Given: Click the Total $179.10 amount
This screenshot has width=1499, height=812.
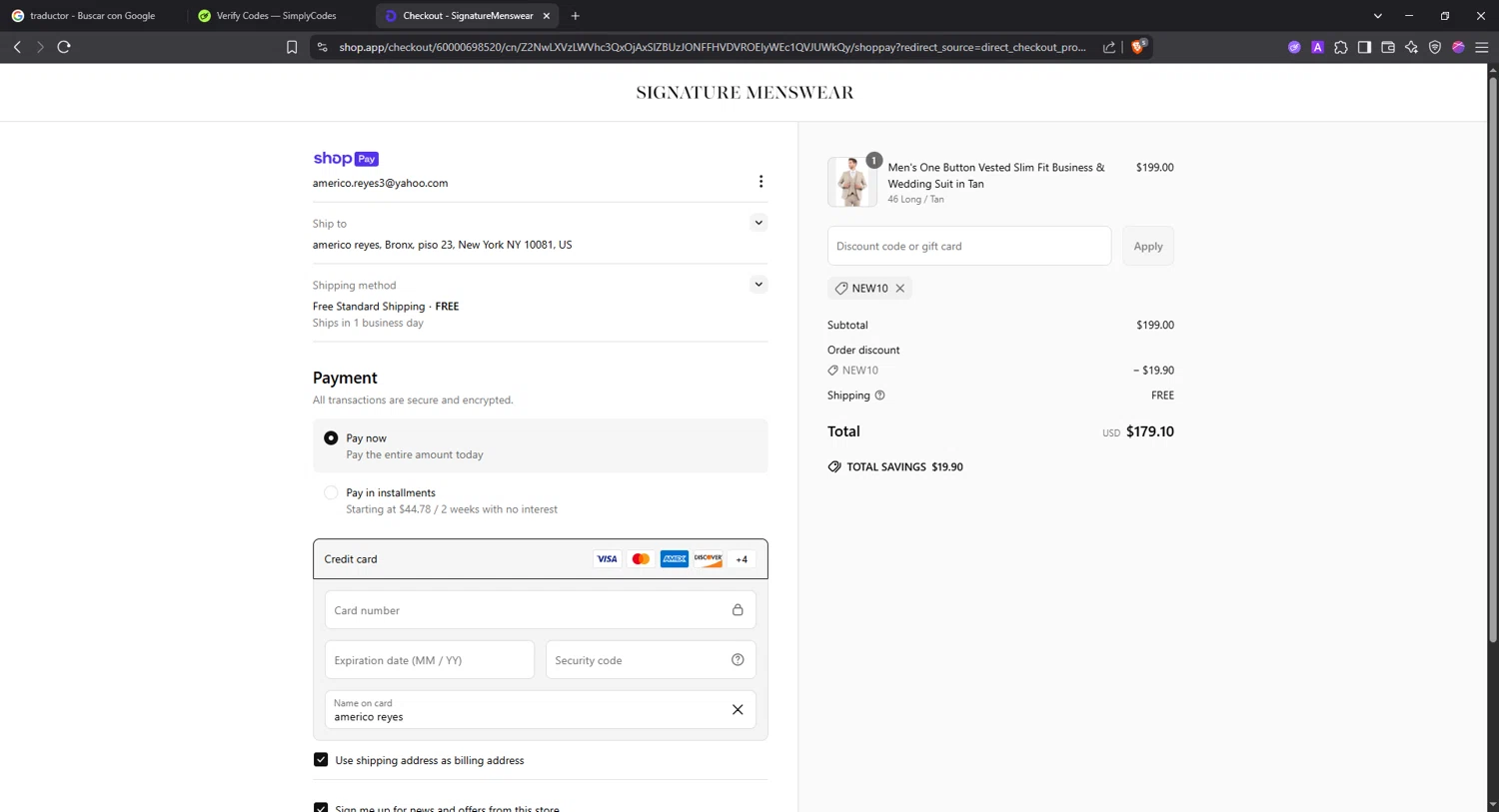Looking at the screenshot, I should 1150,431.
